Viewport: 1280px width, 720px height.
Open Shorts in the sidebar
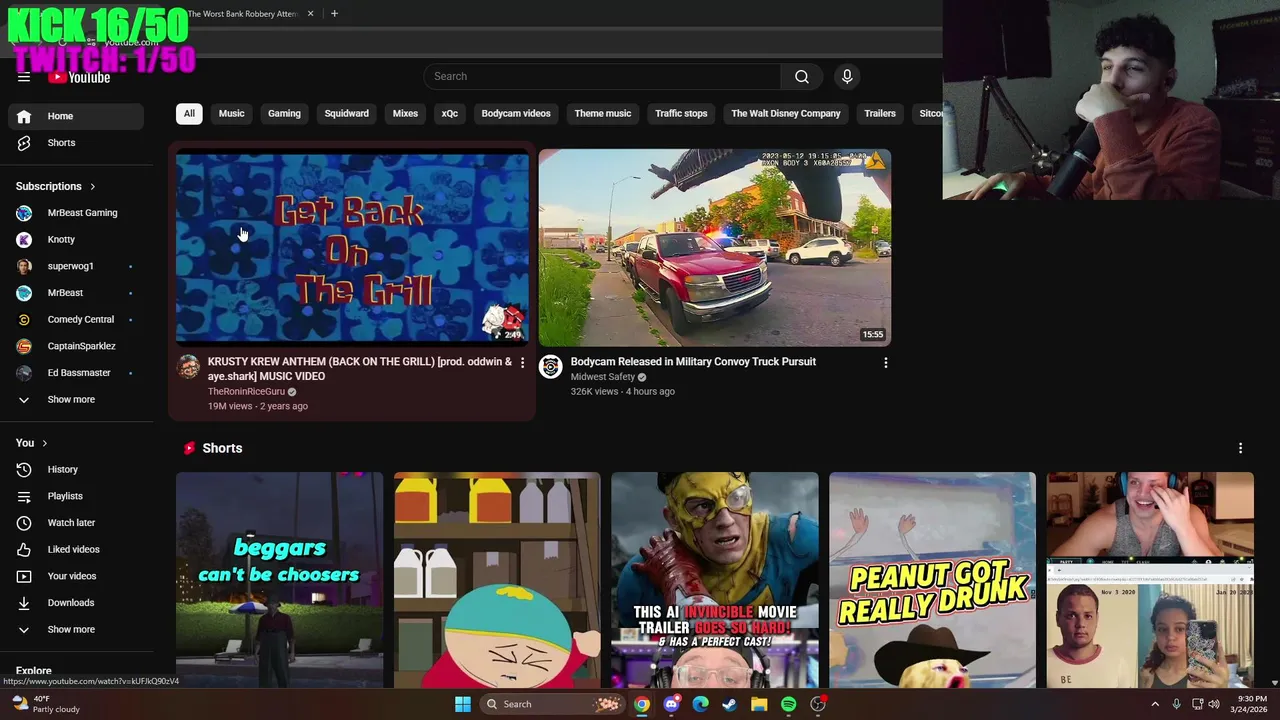[76, 143]
